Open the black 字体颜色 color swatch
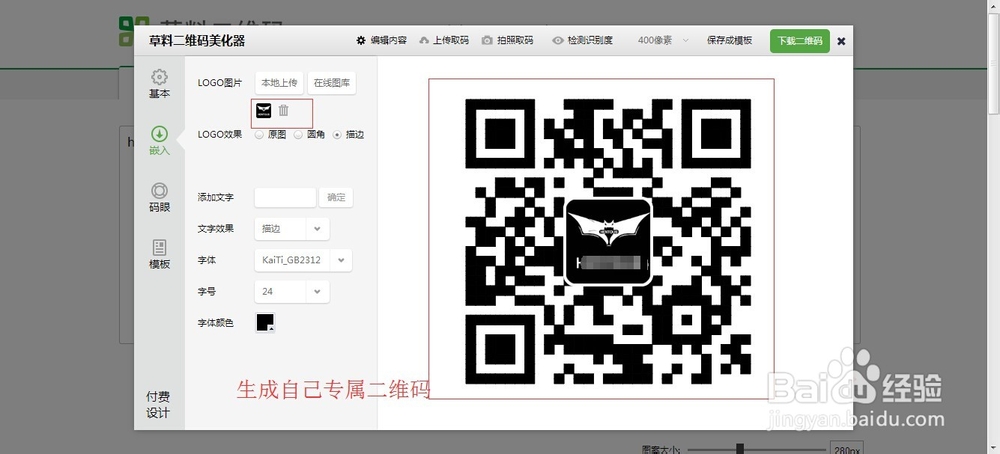Viewport: 1000px width, 454px height. click(265, 323)
